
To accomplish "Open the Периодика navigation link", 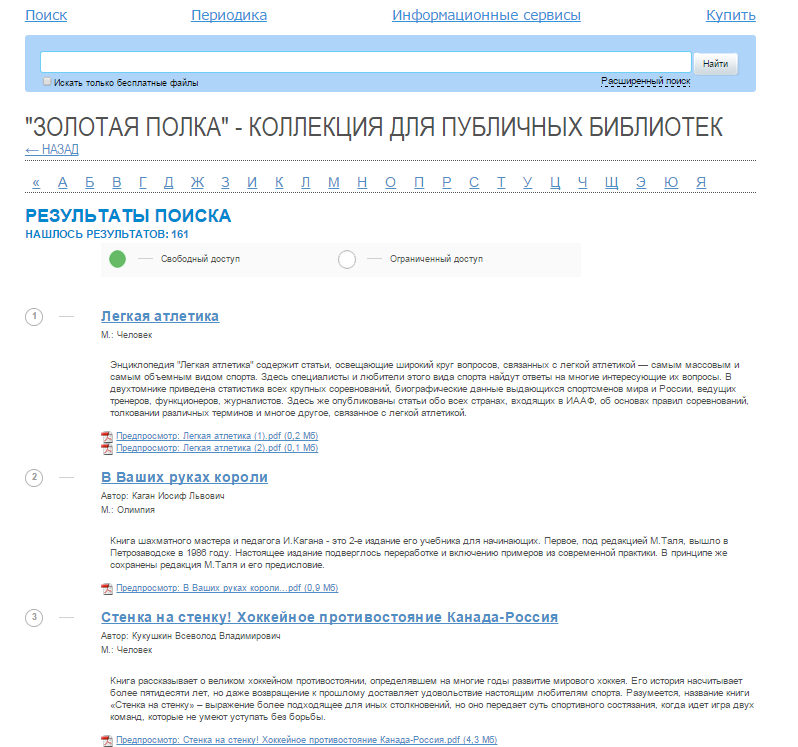I will pos(229,15).
